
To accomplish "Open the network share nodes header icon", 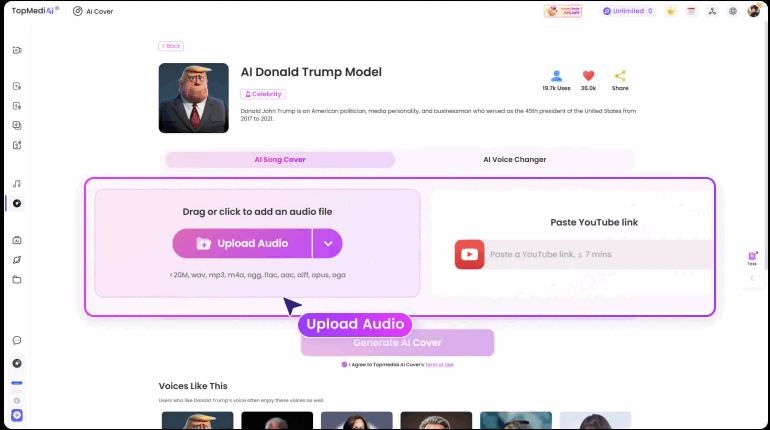I will click(712, 11).
